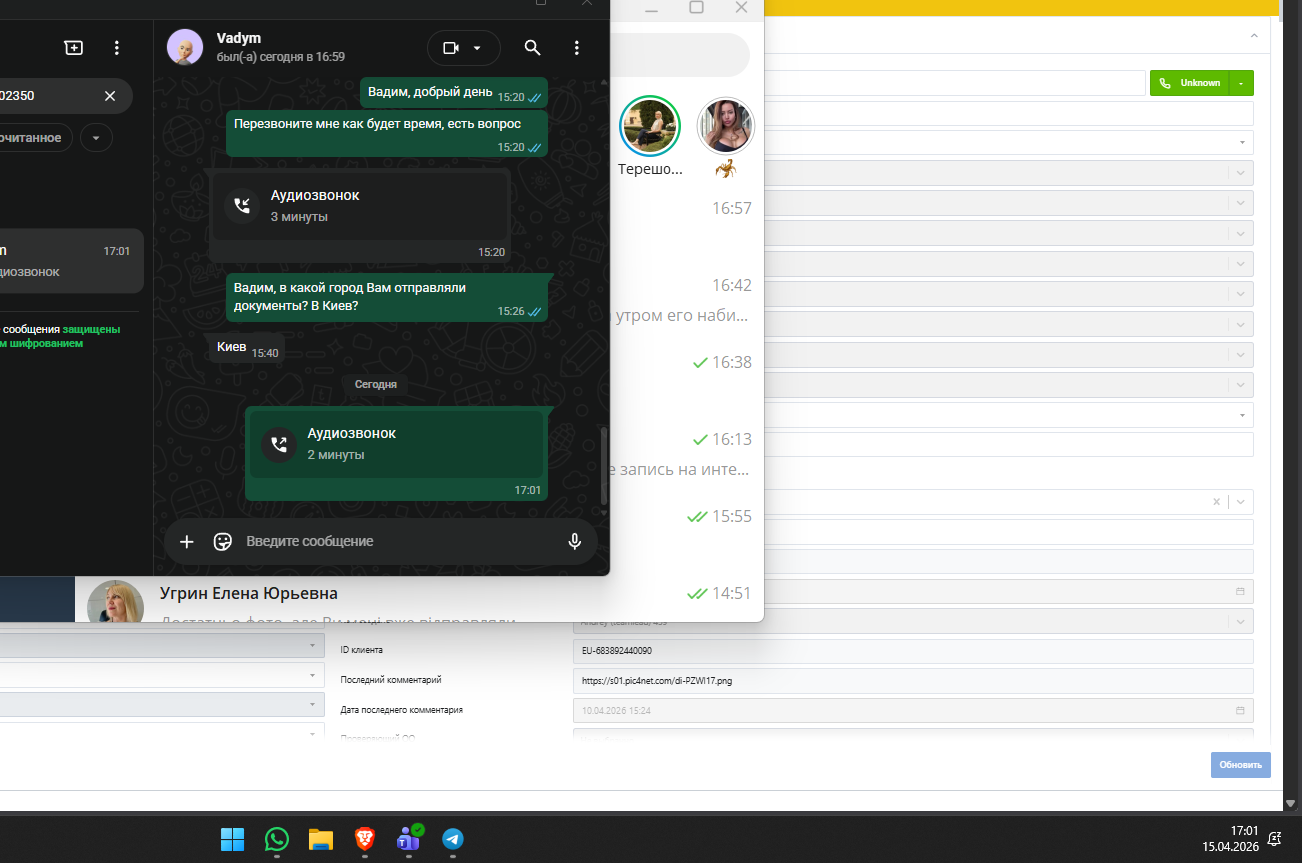Viewport: 1302px width, 863px height.
Task: Expand the CRM dropdown that has the X
Action: click(x=1241, y=502)
